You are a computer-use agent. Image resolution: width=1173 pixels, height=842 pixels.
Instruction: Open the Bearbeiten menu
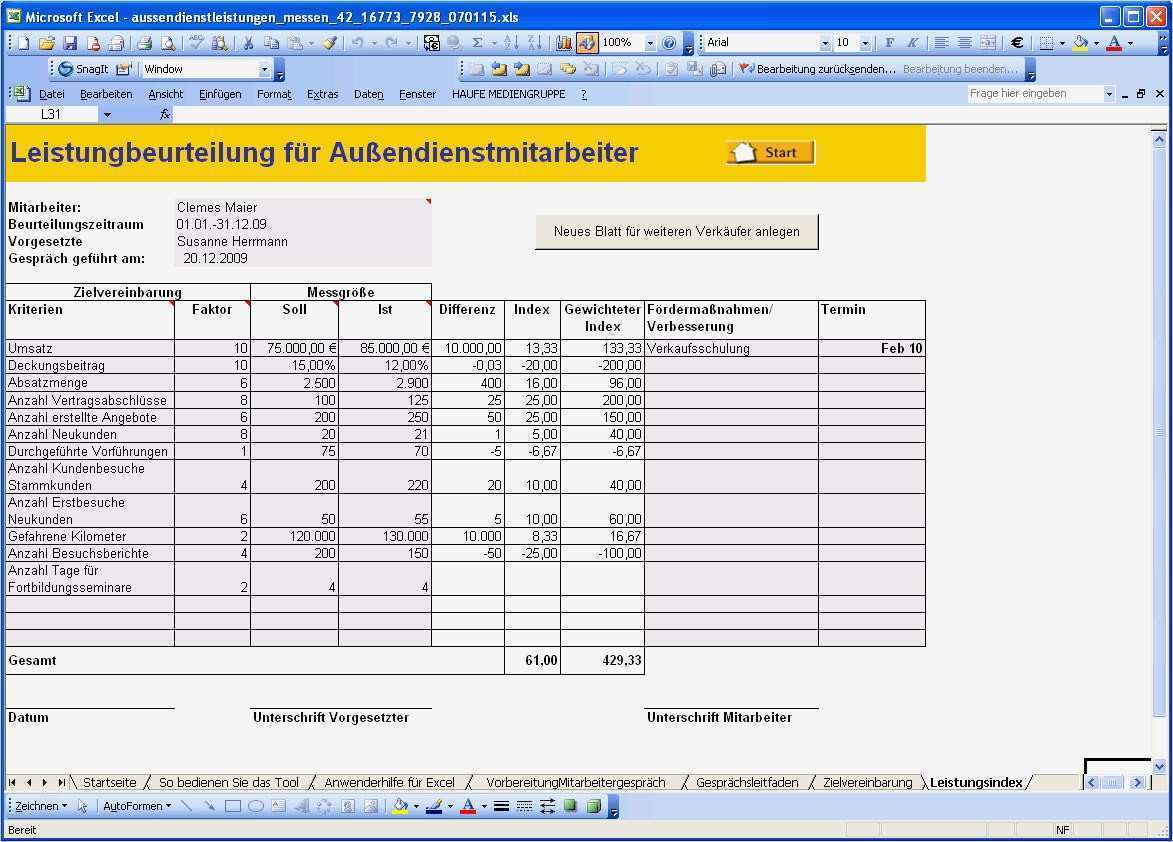click(106, 94)
